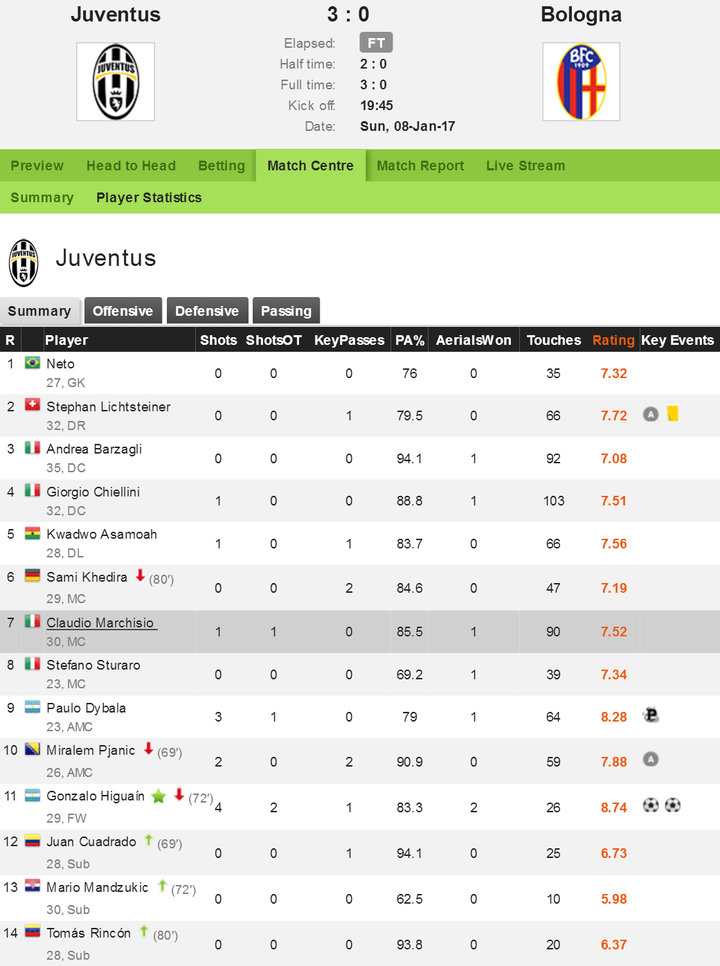The width and height of the screenshot is (720, 966).
Task: Switch to the Offensive stats tab
Action: pyautogui.click(x=123, y=310)
